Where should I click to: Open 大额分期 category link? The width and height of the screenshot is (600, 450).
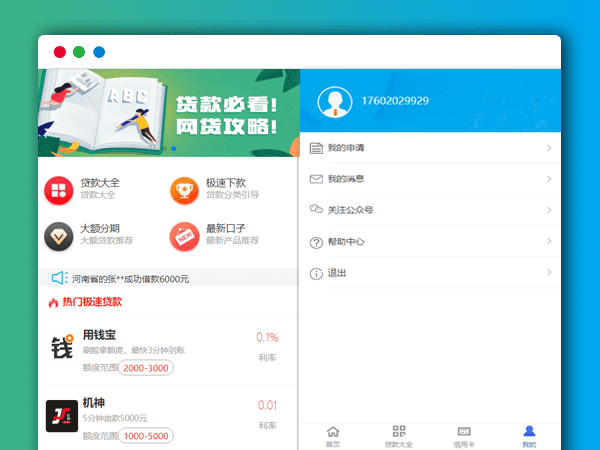[x=100, y=228]
